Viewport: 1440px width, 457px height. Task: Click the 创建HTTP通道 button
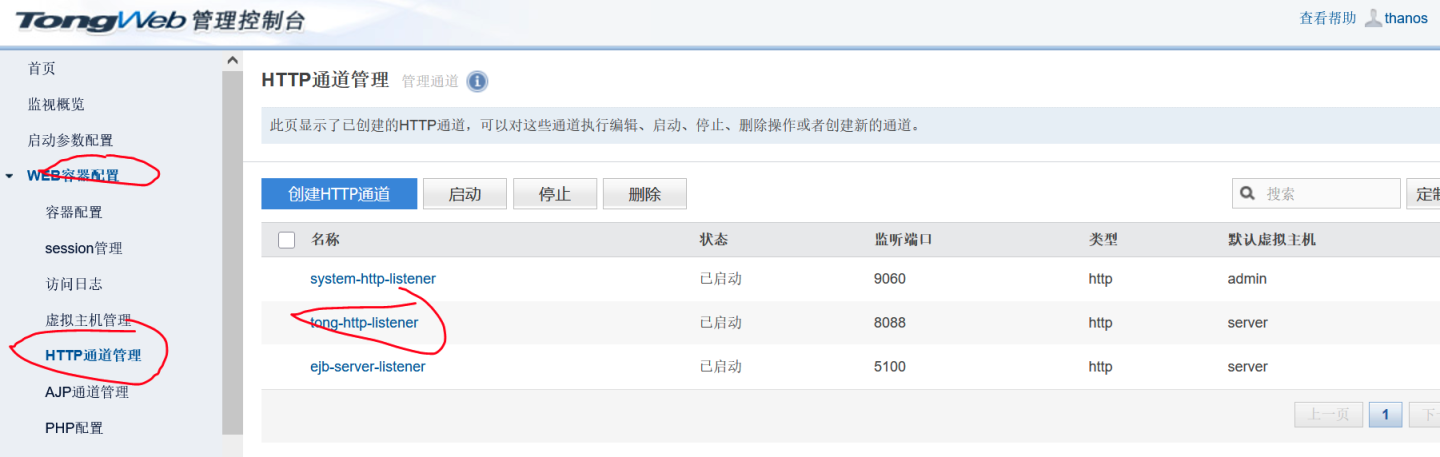click(x=339, y=194)
